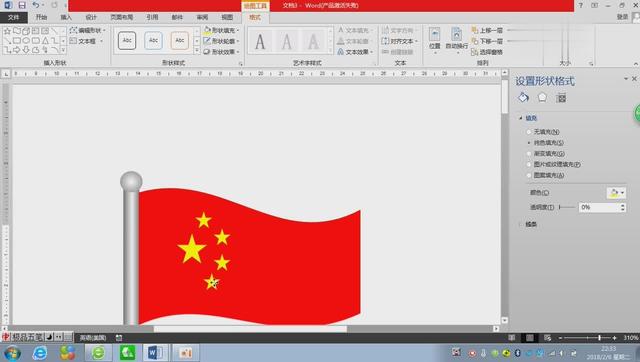Select the Solid fill (纯色填充) option

click(x=545, y=143)
